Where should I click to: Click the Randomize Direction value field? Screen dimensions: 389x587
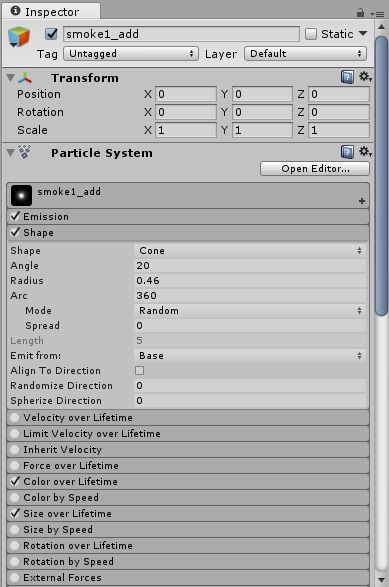[x=250, y=385]
